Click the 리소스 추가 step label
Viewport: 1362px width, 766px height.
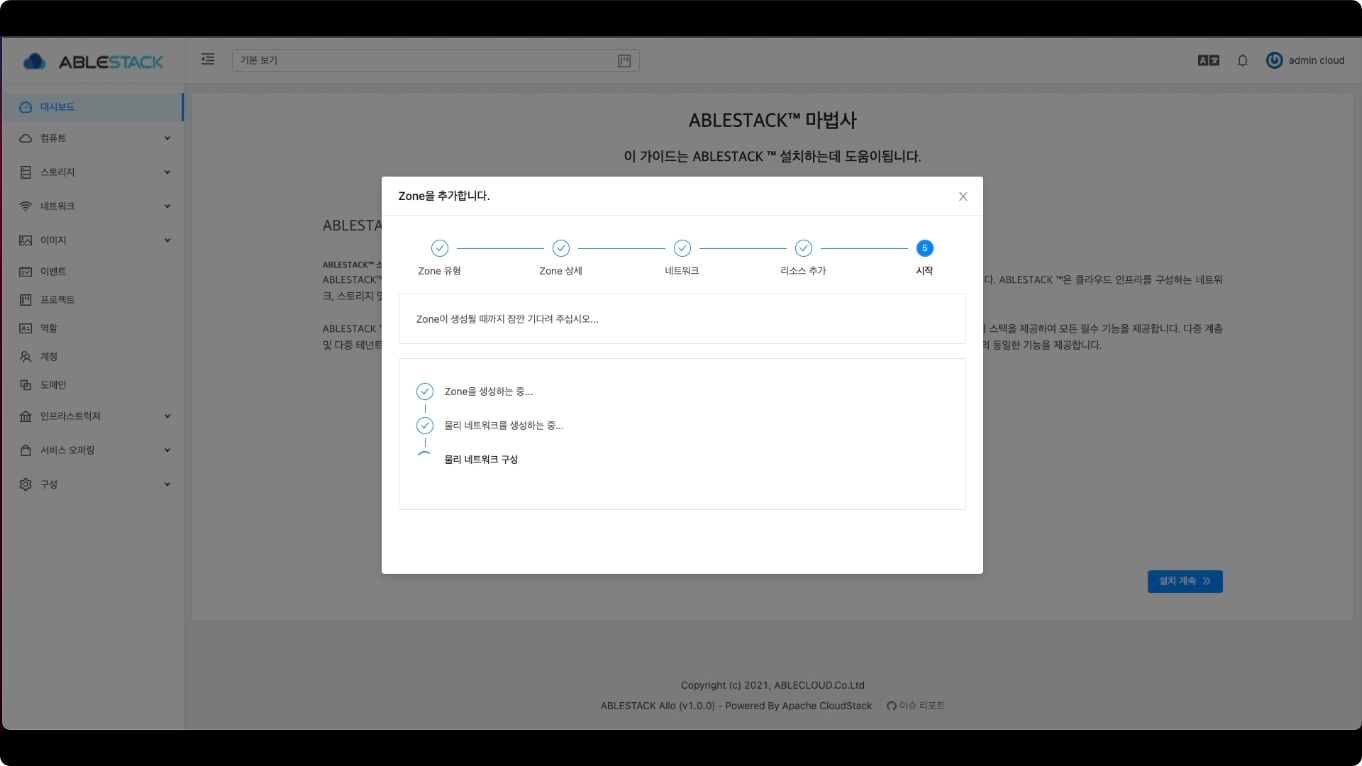[x=803, y=271]
